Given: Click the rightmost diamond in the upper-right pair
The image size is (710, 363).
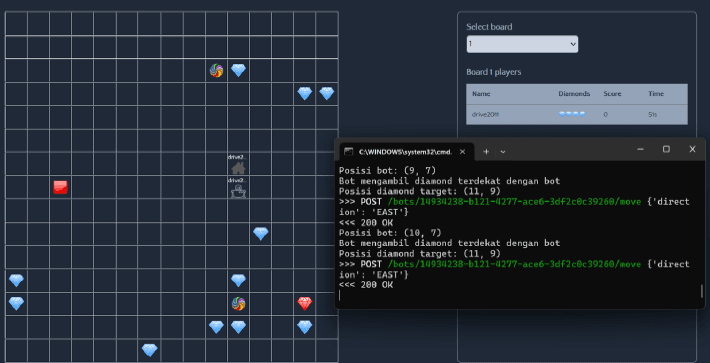Looking at the screenshot, I should click(327, 94).
